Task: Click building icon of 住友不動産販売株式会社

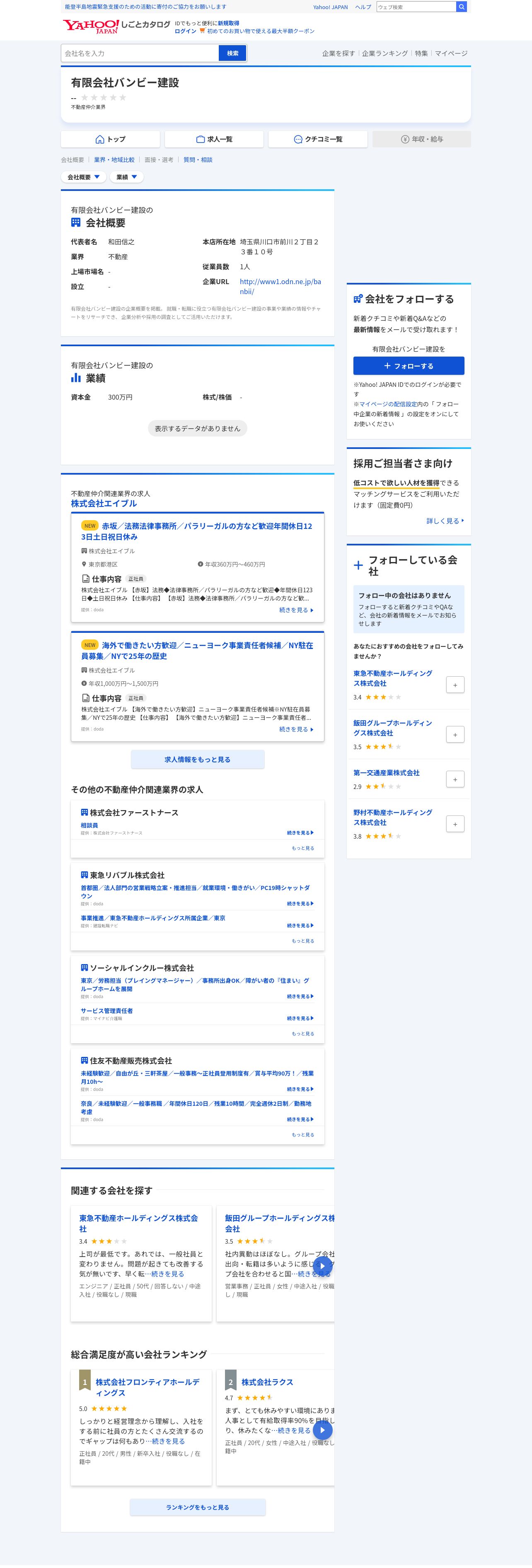Action: tap(85, 1060)
